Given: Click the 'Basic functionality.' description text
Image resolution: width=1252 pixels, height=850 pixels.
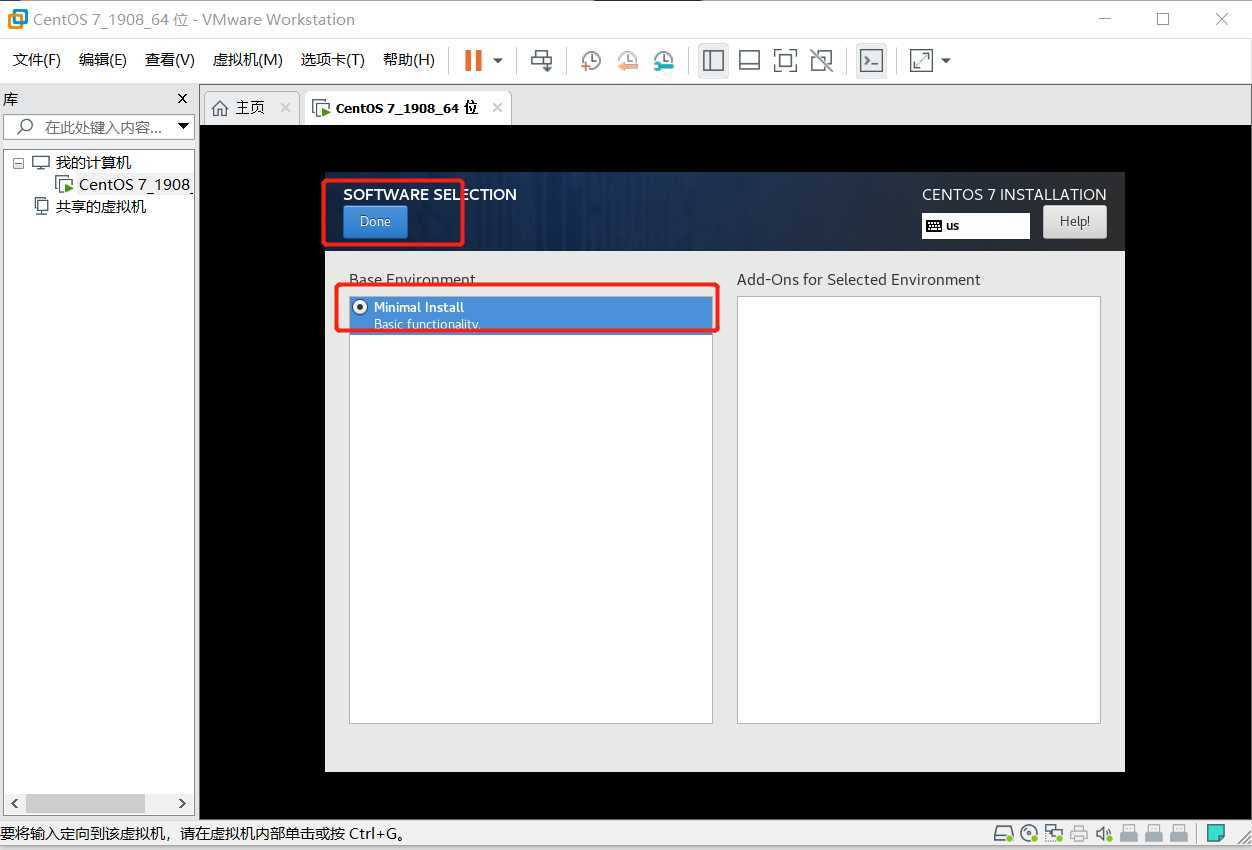Looking at the screenshot, I should click(x=427, y=324).
